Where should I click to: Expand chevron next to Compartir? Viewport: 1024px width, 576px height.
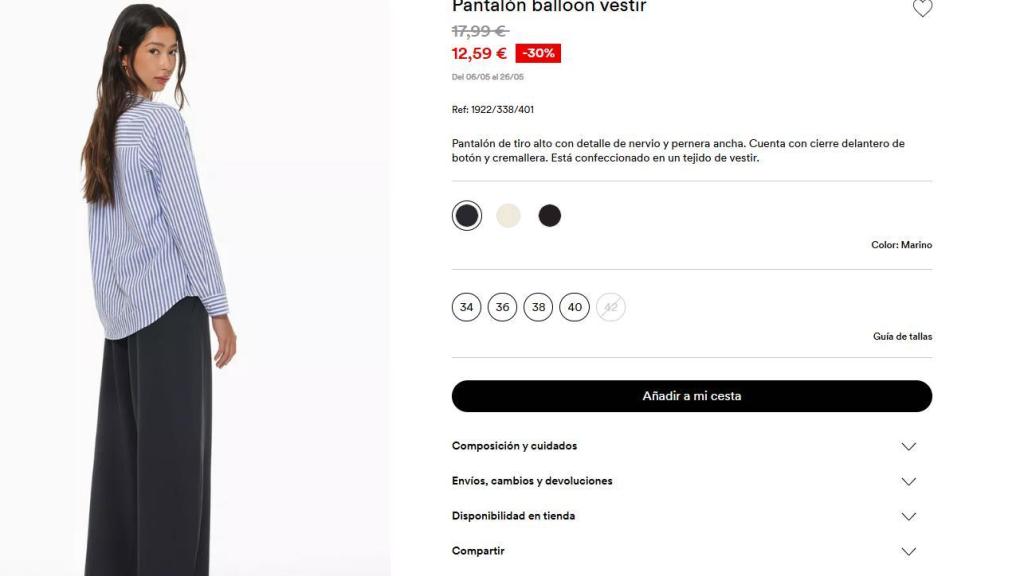click(x=908, y=552)
